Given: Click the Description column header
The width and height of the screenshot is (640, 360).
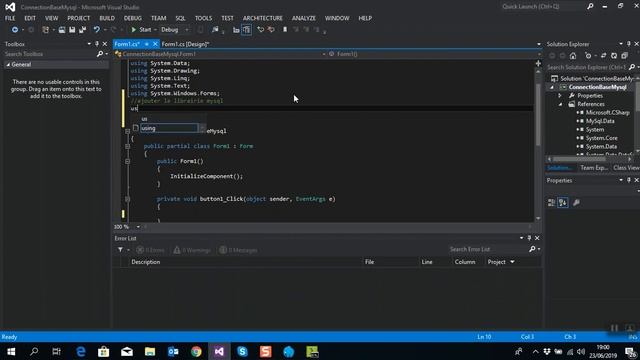Looking at the screenshot, I should [146, 262].
